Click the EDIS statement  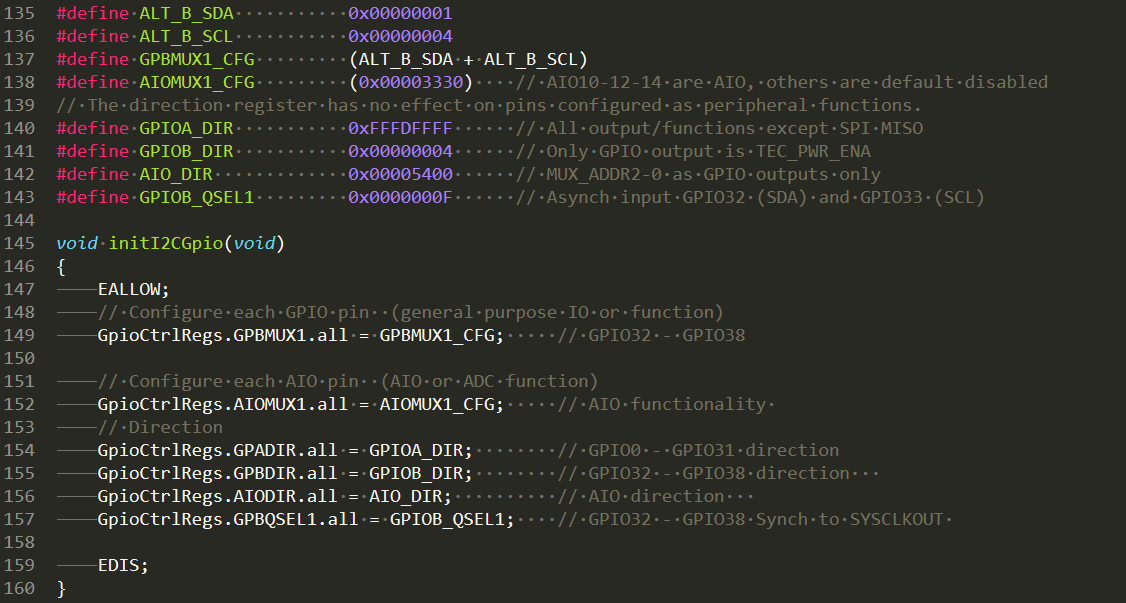[x=123, y=565]
